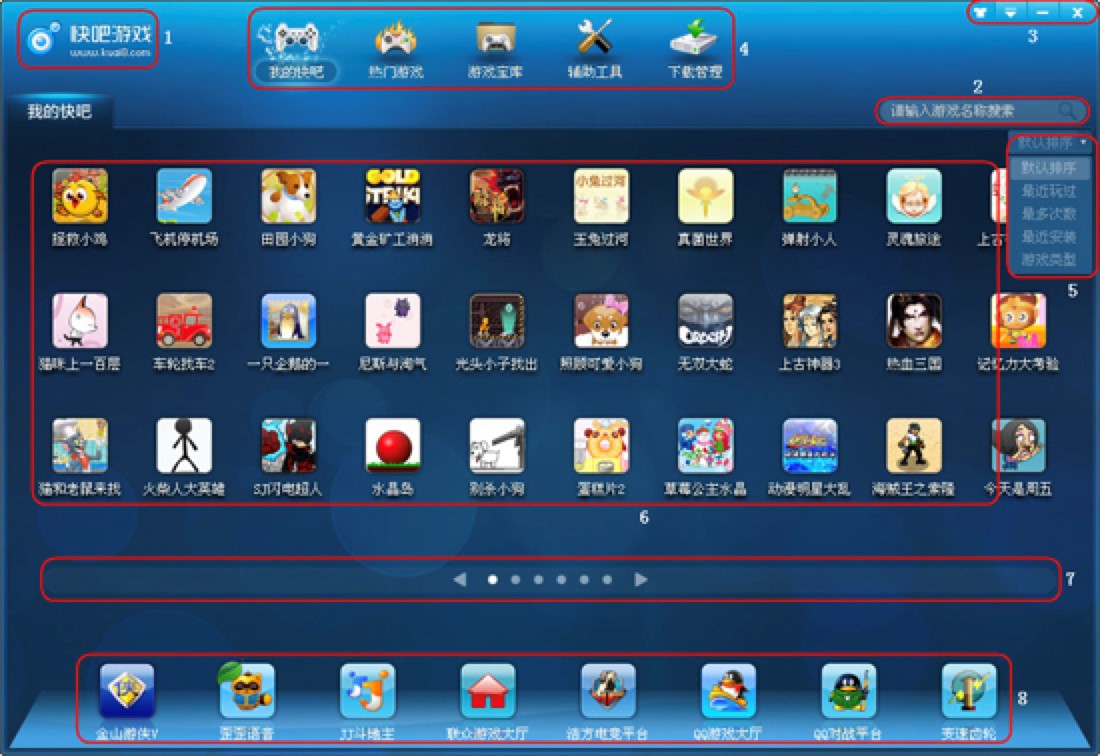Open the 游戏宝库 game library icon
This screenshot has height=756, width=1100.
[496, 50]
